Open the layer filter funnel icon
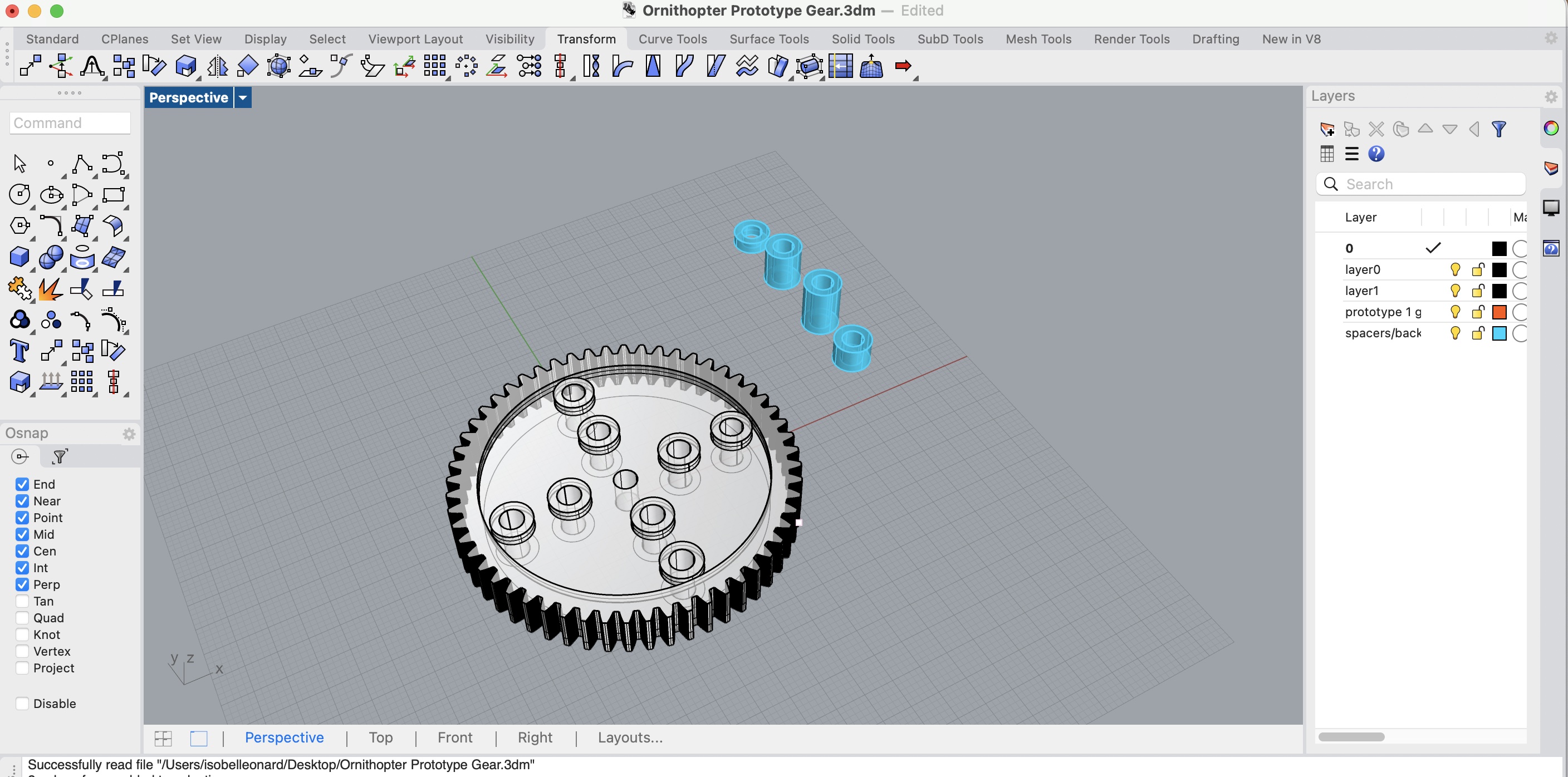 [x=1498, y=129]
